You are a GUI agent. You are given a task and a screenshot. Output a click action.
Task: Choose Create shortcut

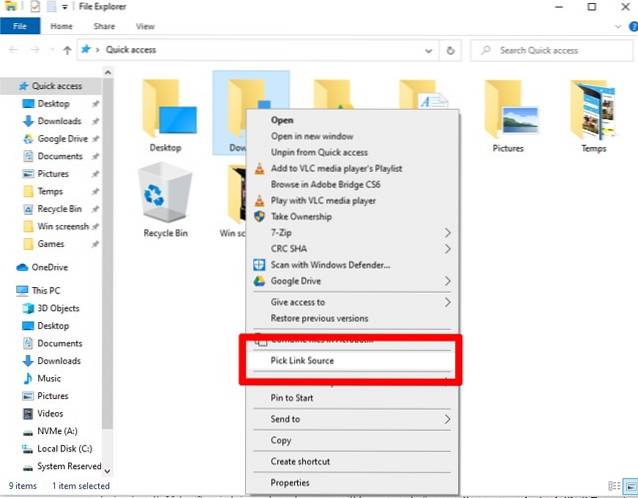352,461
